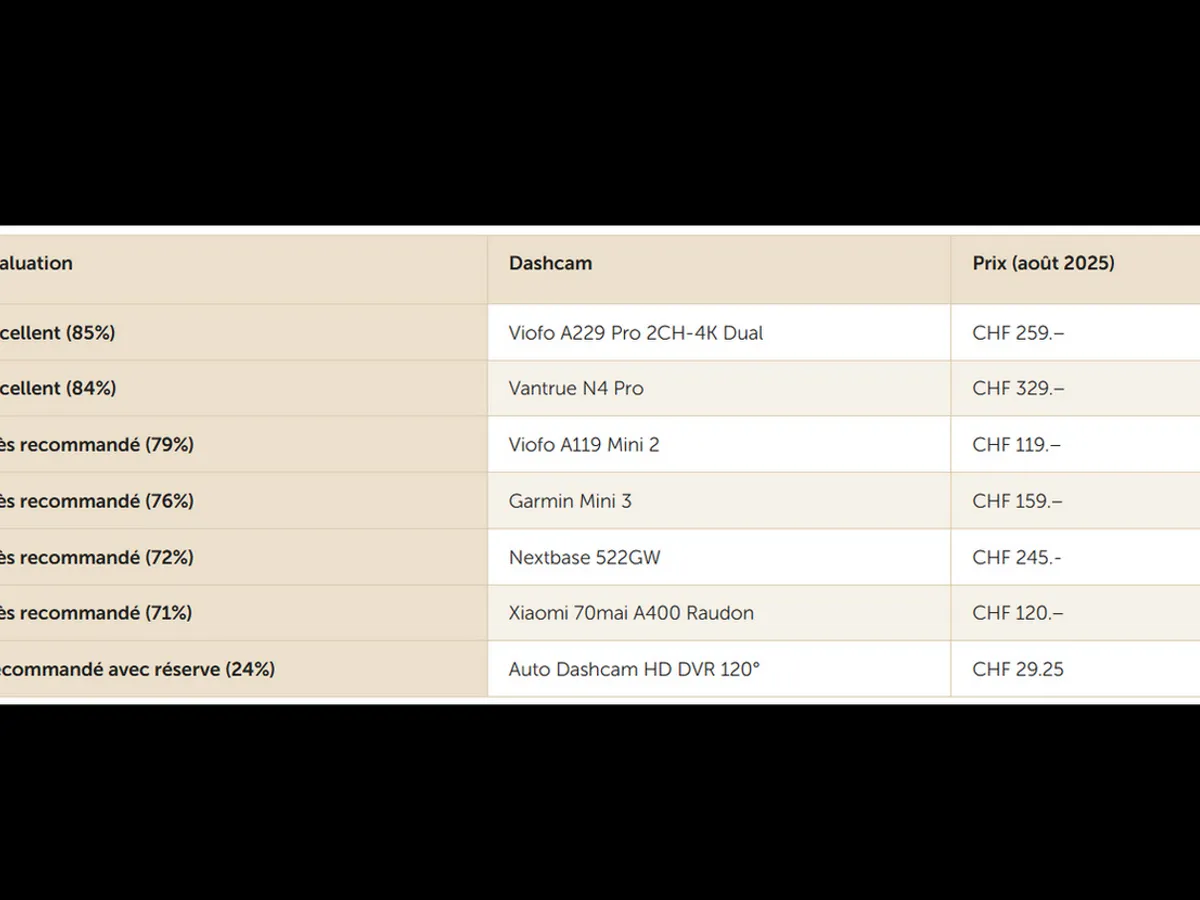1200x900 pixels.
Task: Select the Viofo A229 Pro 2CH-4K Dual cell
Action: (x=635, y=333)
